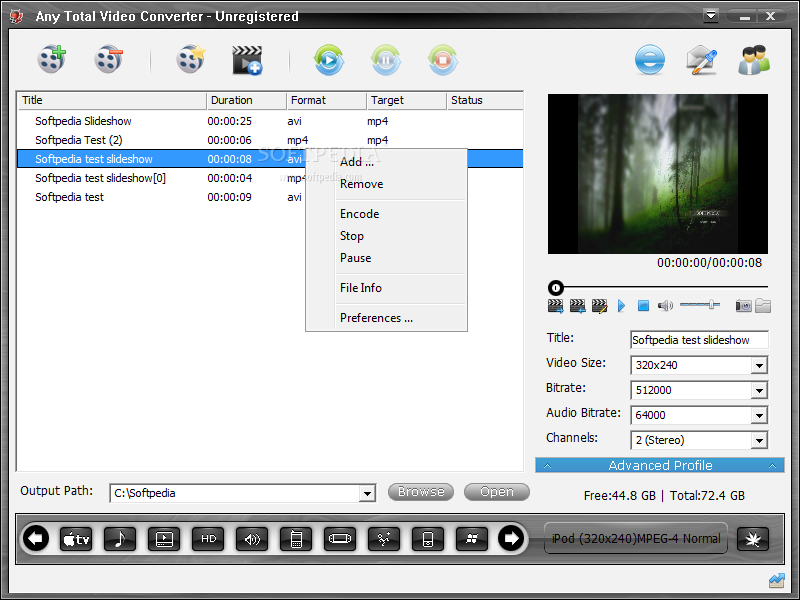Click the Title input field
Viewport: 800px width, 600px height.
pos(699,340)
